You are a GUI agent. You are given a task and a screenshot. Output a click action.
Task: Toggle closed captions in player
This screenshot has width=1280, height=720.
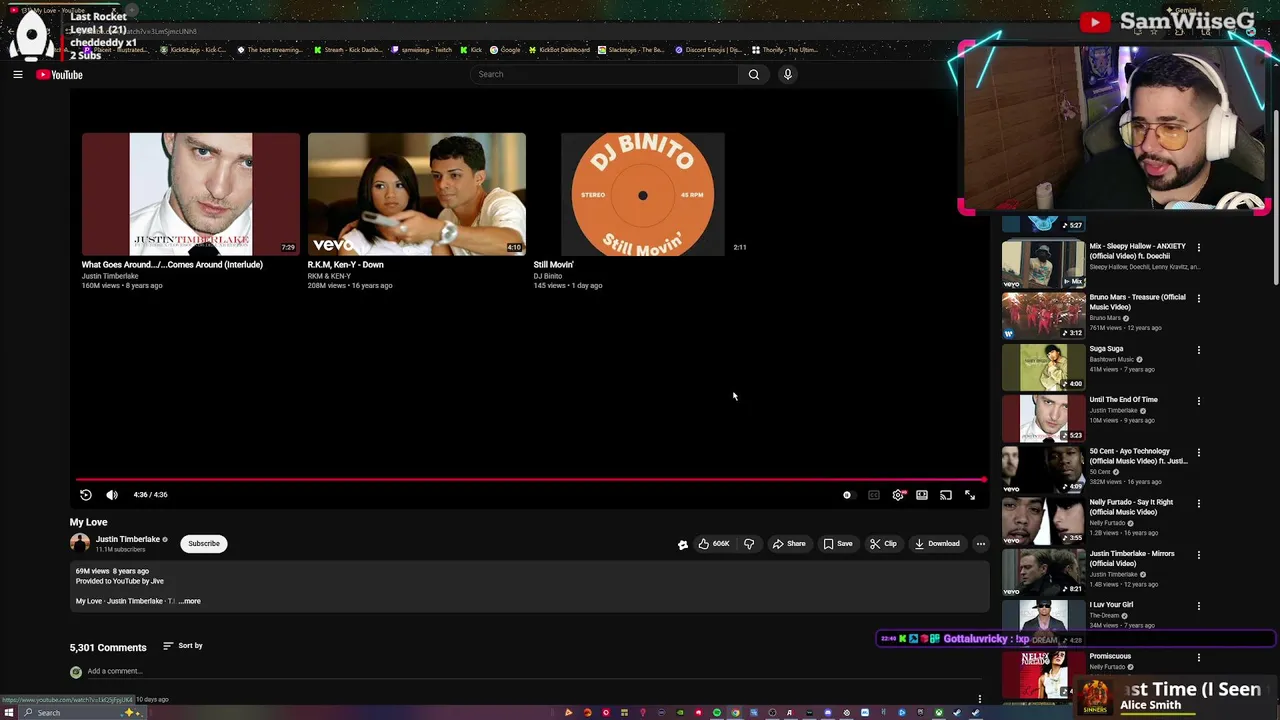(874, 495)
